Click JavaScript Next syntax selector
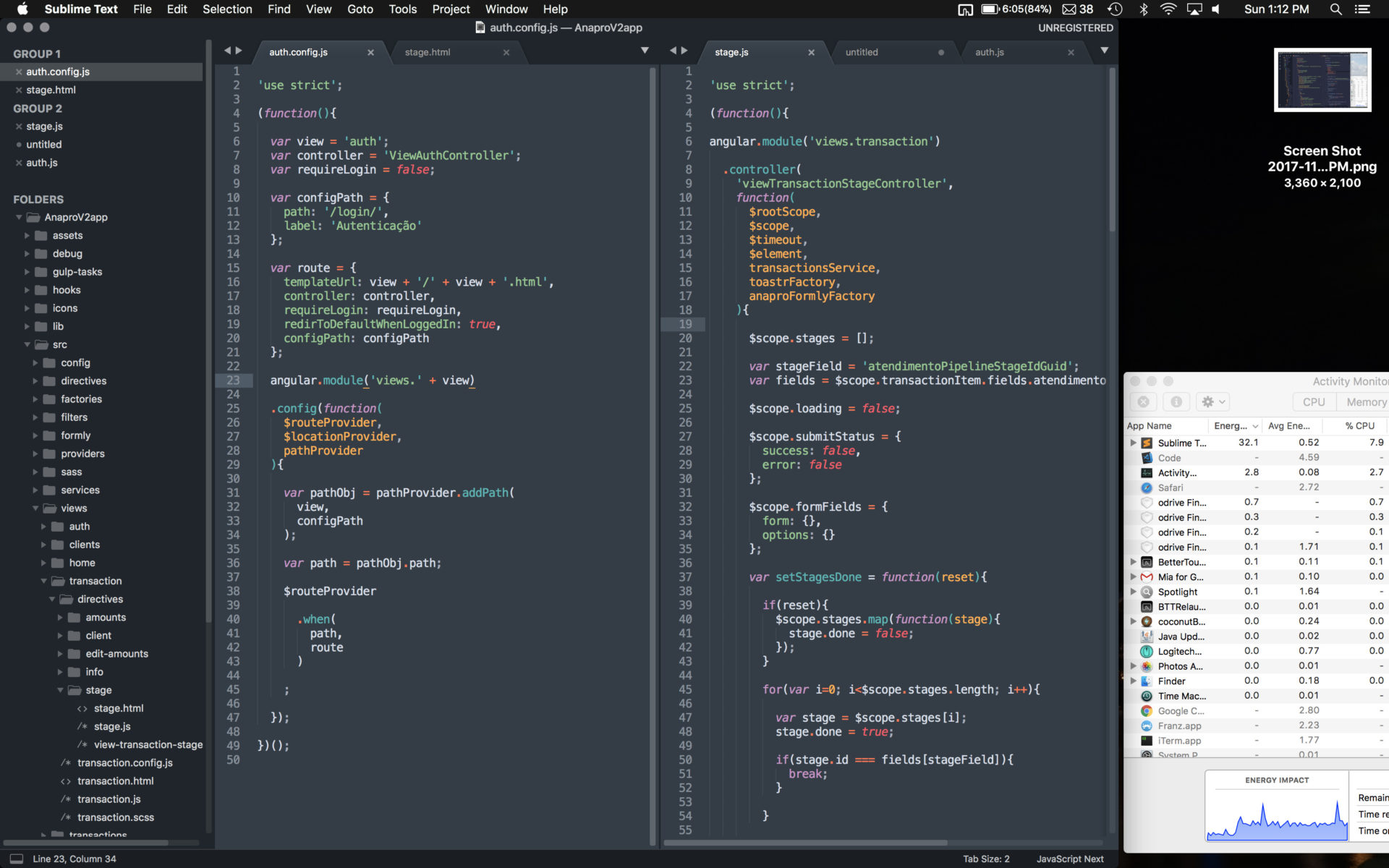The image size is (1389, 868). pyautogui.click(x=1069, y=859)
